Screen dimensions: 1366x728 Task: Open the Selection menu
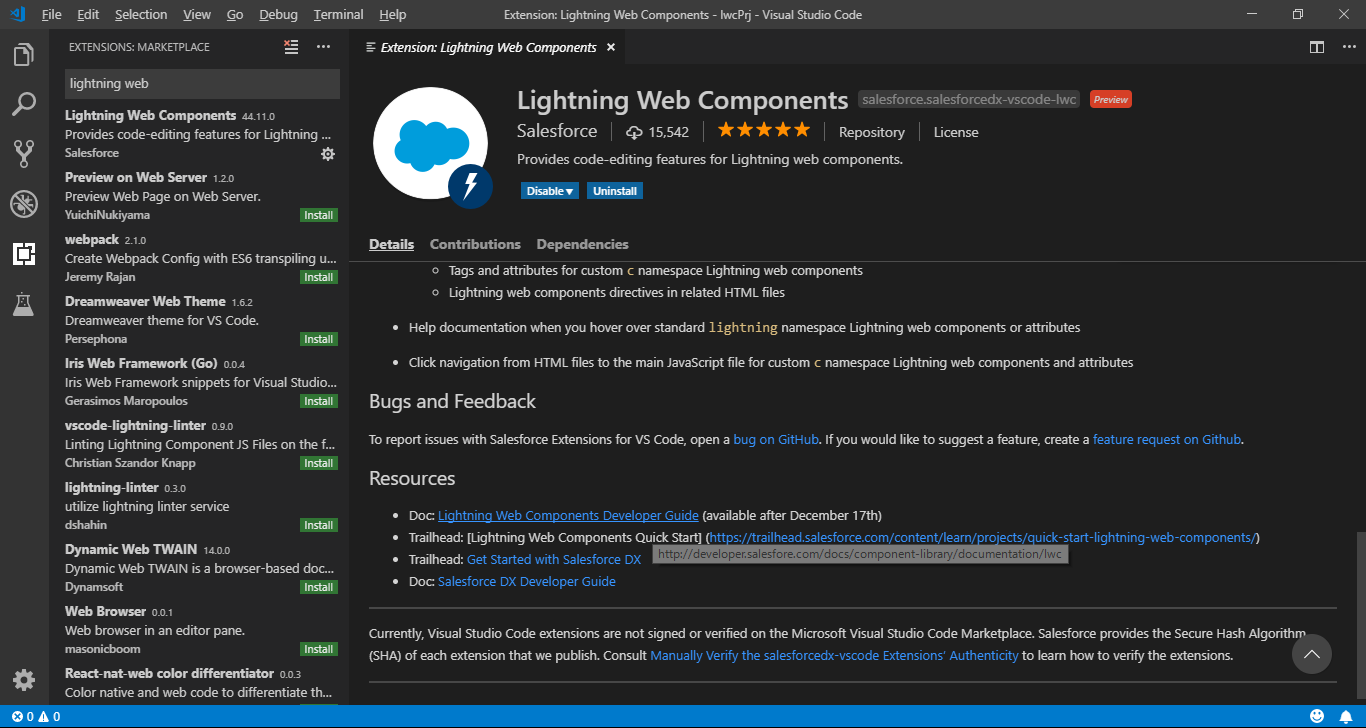[x=141, y=14]
